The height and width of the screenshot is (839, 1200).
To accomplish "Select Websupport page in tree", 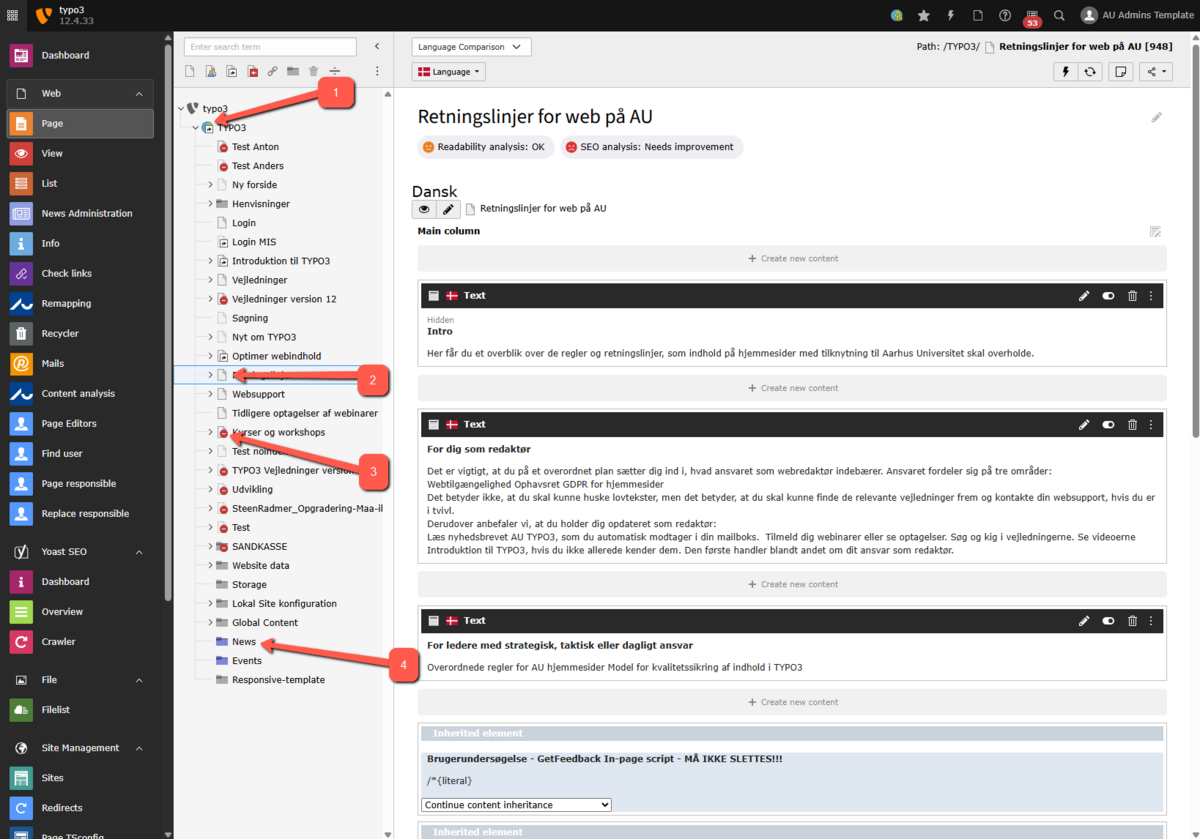I will click(x=258, y=394).
